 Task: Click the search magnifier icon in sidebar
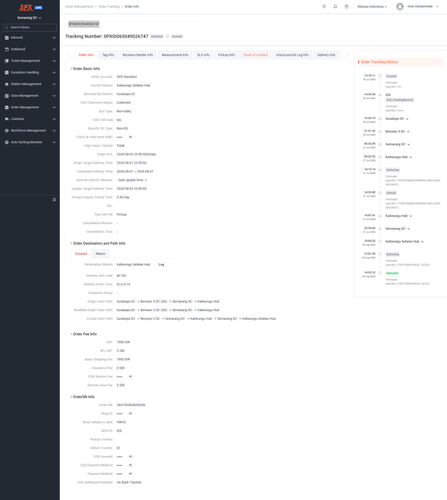pos(7,27)
